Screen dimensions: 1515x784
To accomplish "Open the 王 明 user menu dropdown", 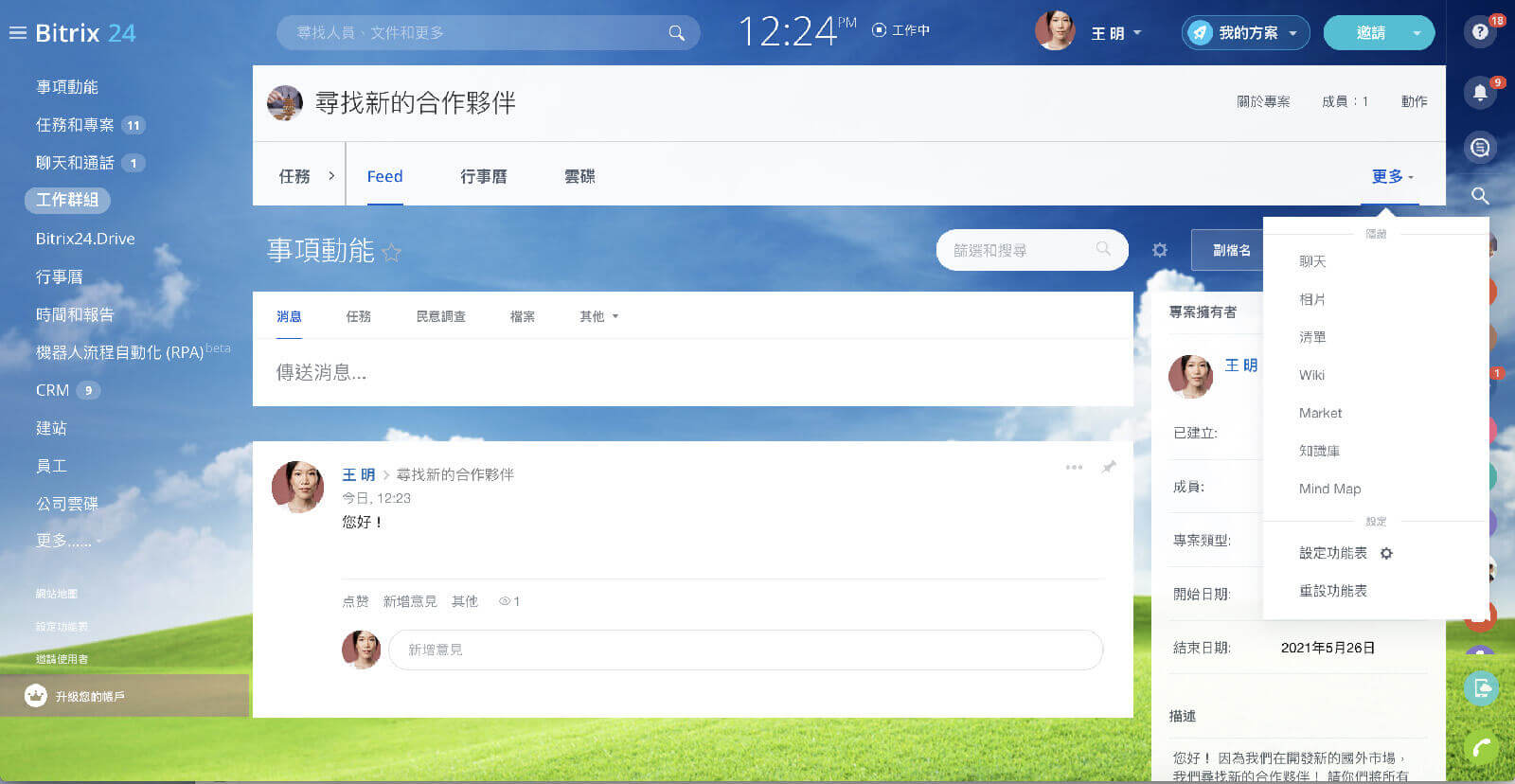I will tap(1115, 33).
